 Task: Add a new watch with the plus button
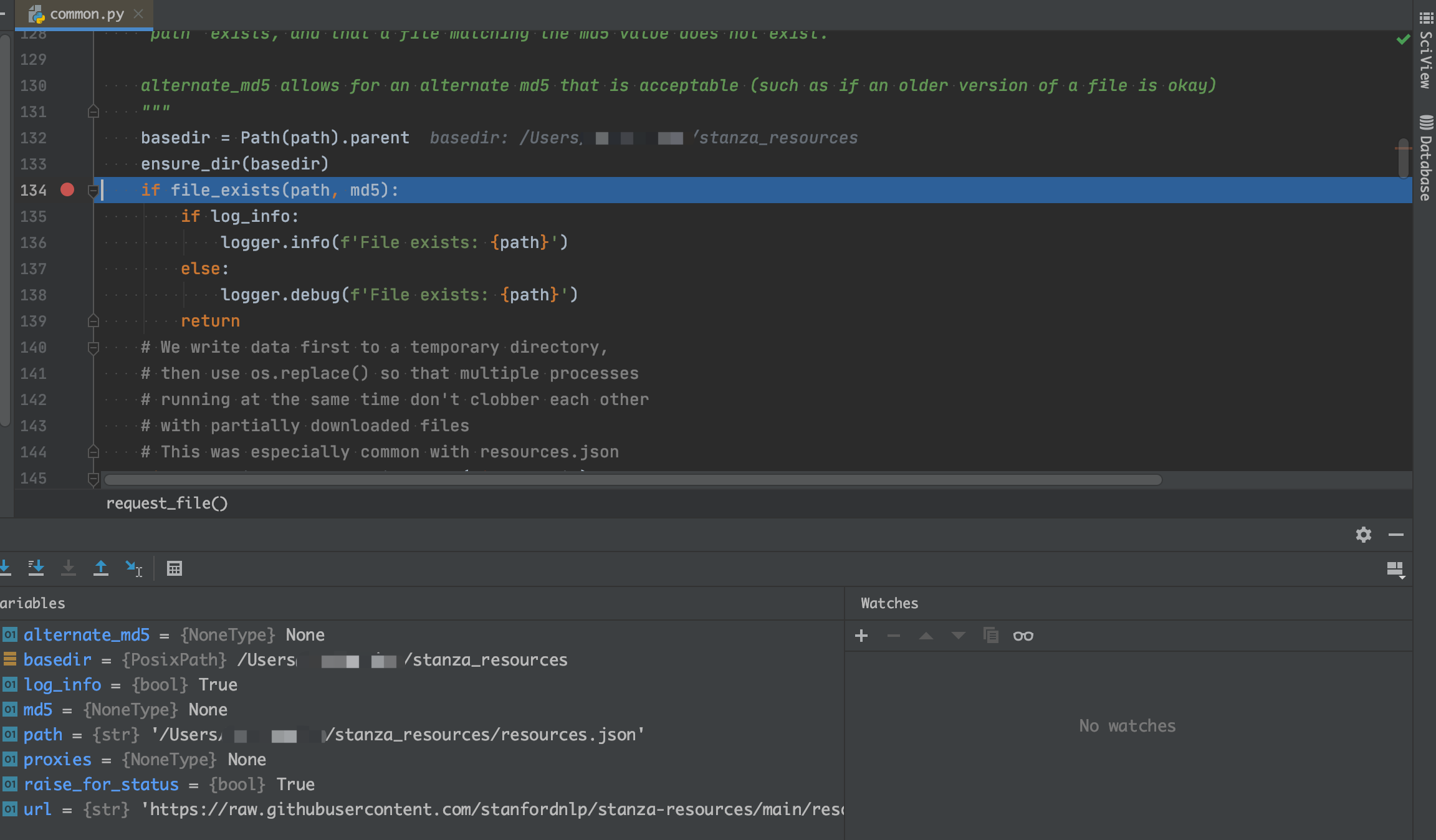click(861, 636)
